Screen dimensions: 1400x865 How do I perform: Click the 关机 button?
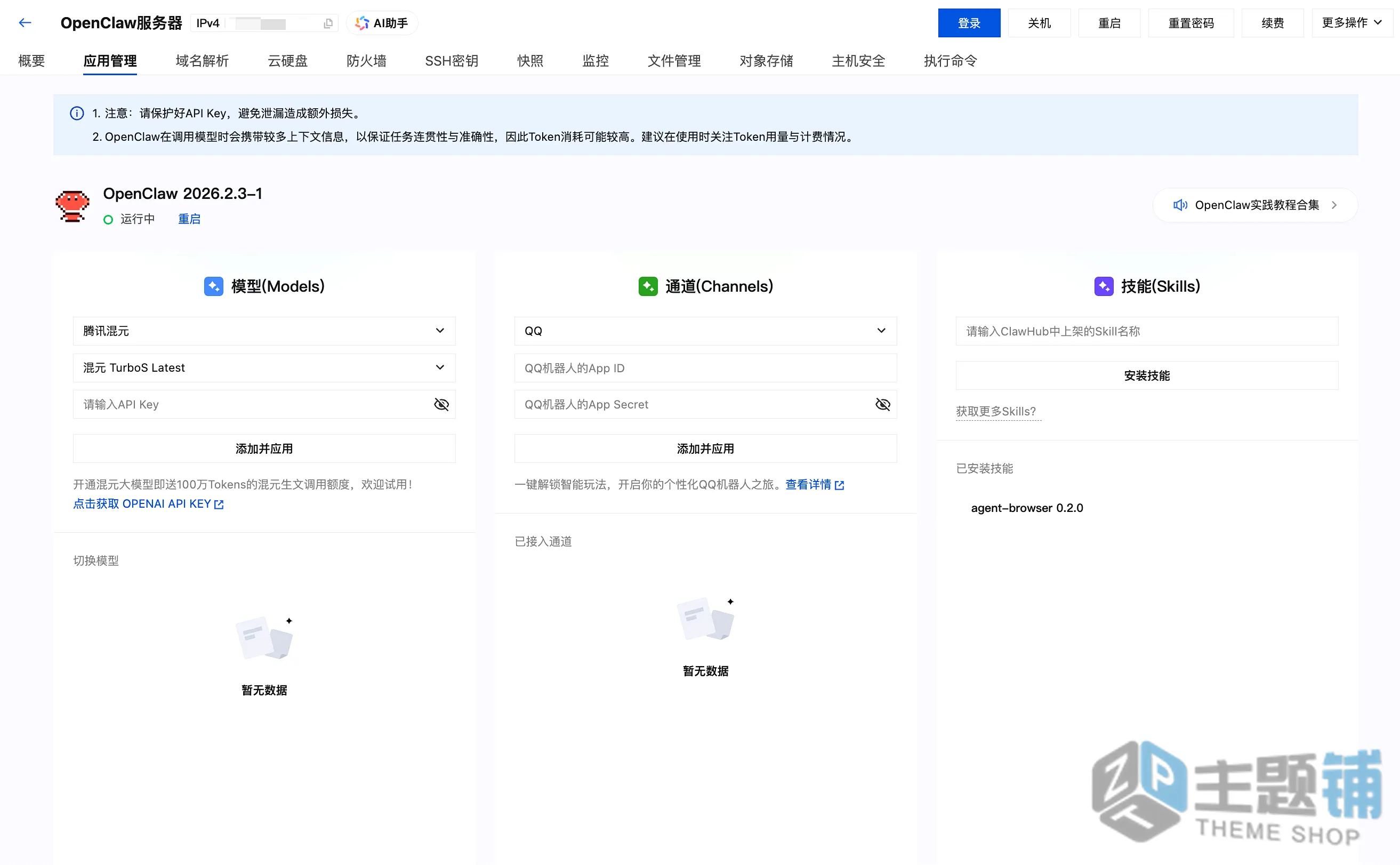click(x=1039, y=23)
